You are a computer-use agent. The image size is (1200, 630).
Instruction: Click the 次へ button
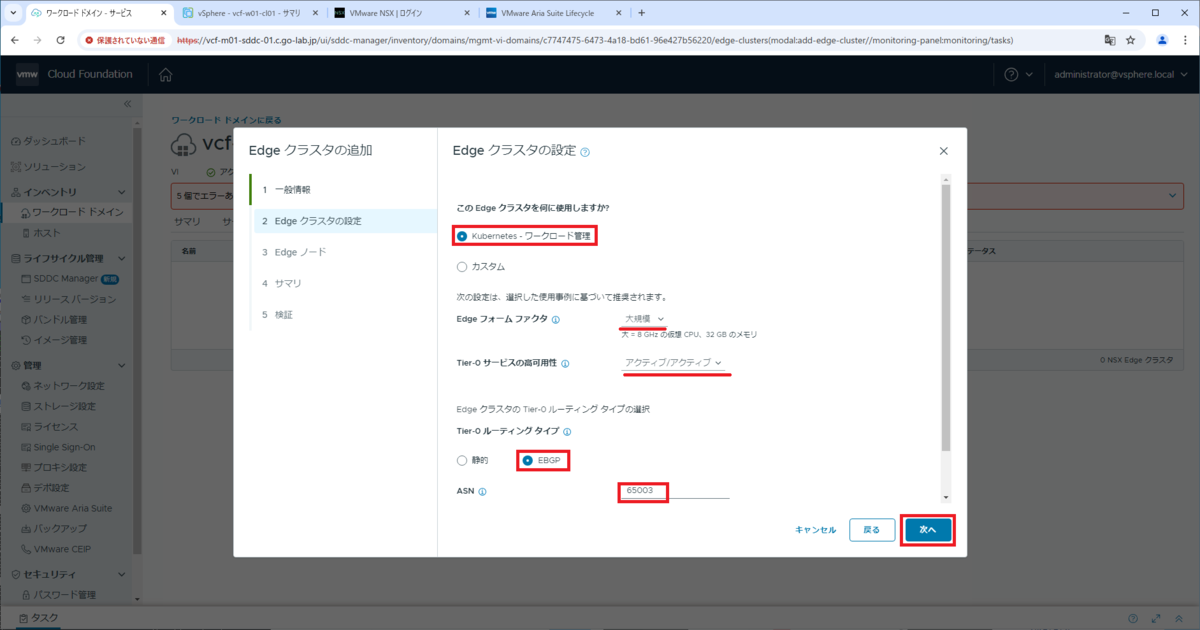(x=927, y=530)
